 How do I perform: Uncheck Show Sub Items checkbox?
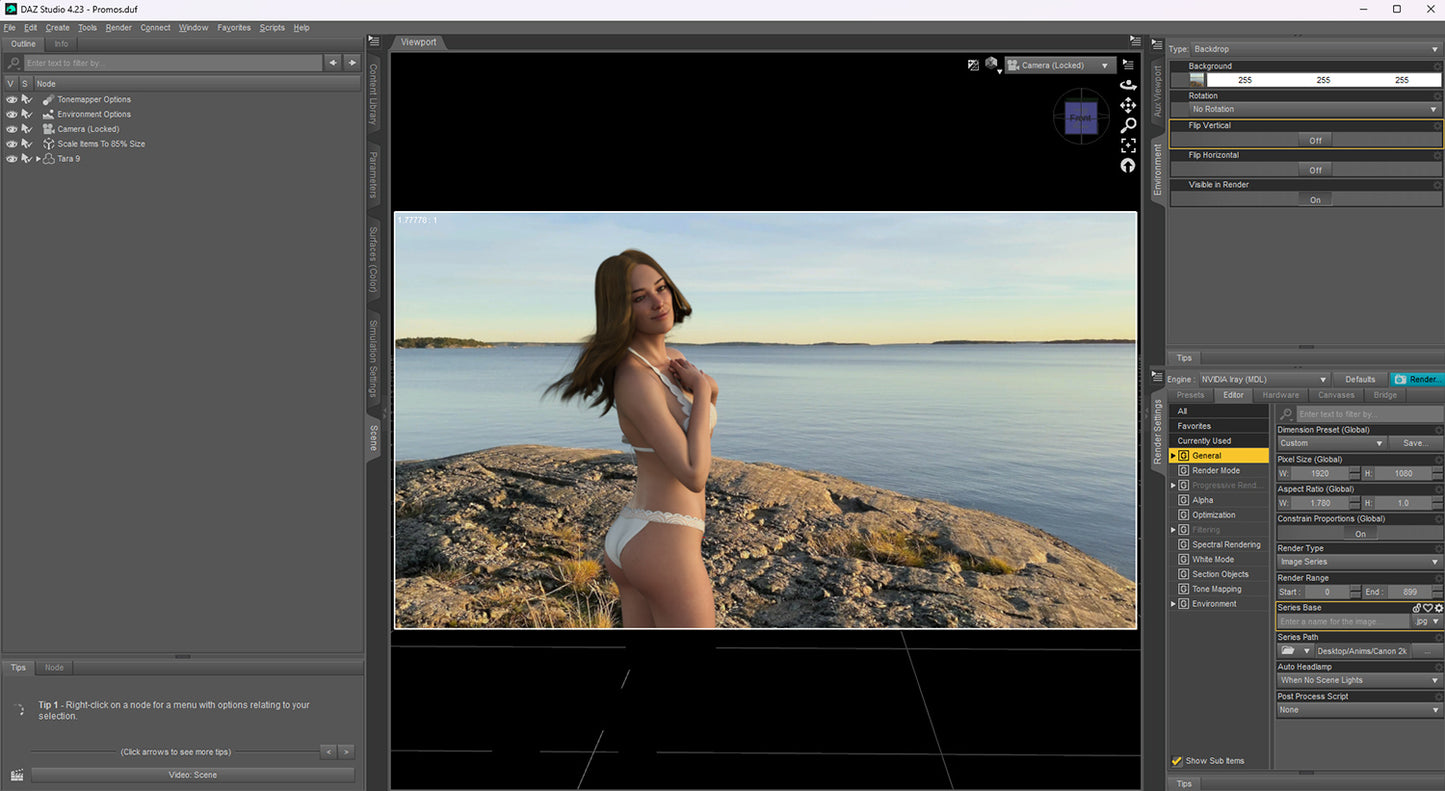[x=1177, y=761]
